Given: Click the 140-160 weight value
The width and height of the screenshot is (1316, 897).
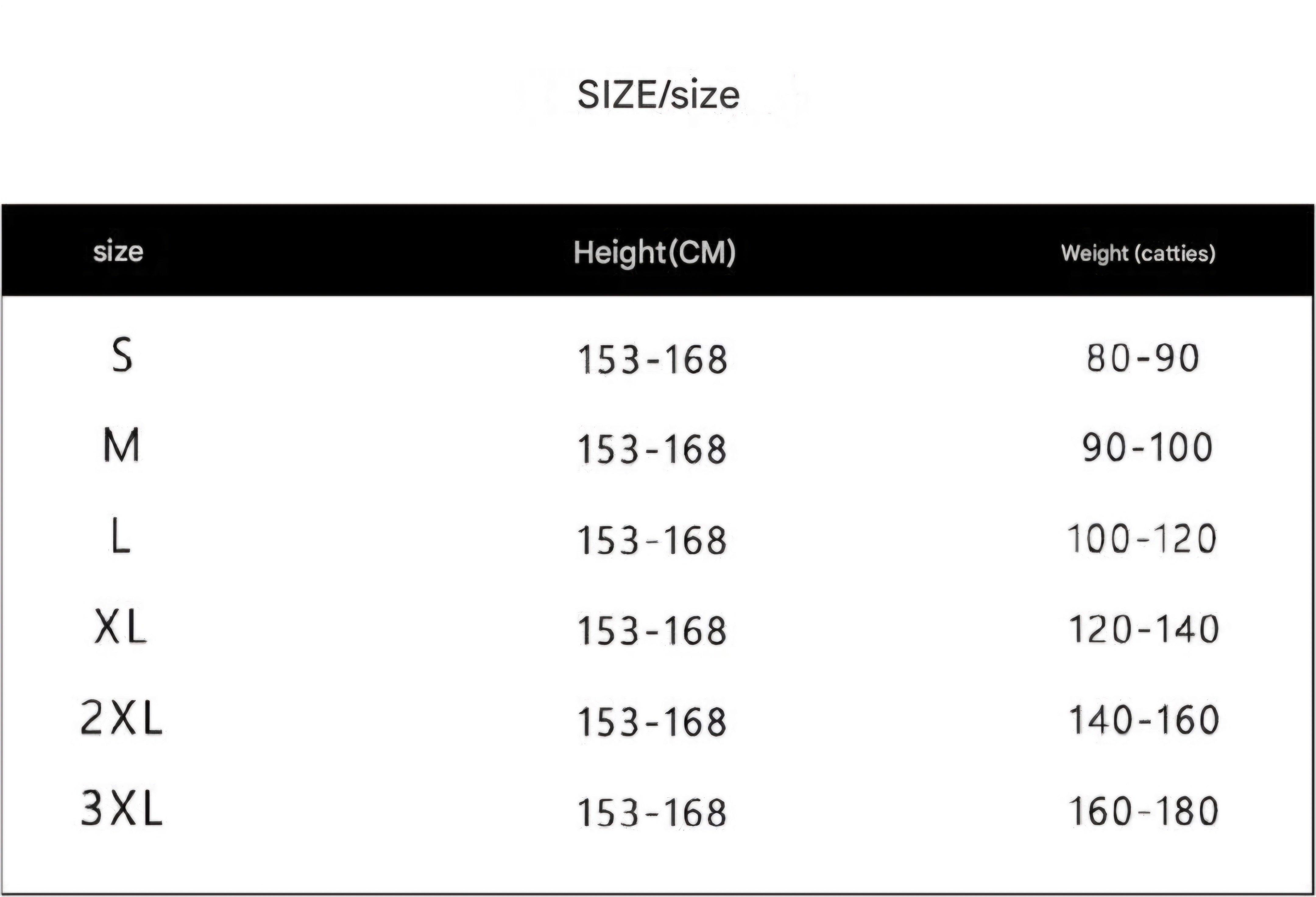Looking at the screenshot, I should pyautogui.click(x=1143, y=720).
